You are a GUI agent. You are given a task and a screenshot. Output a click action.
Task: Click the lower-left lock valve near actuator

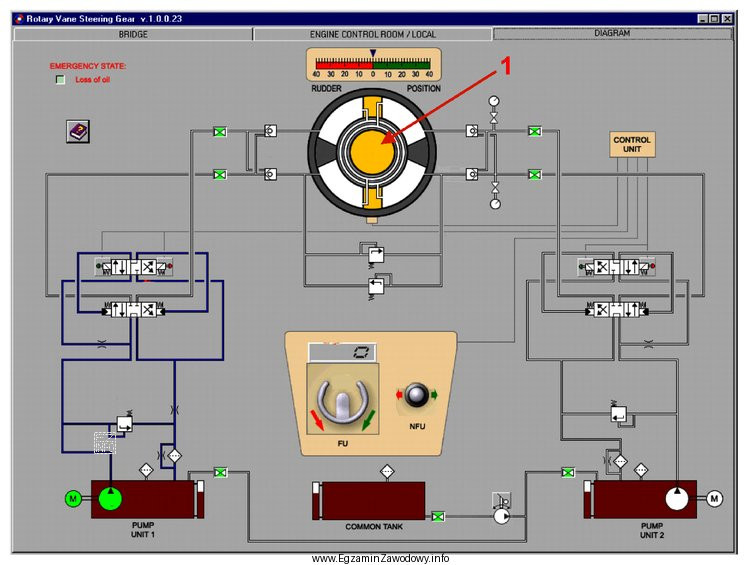270,174
